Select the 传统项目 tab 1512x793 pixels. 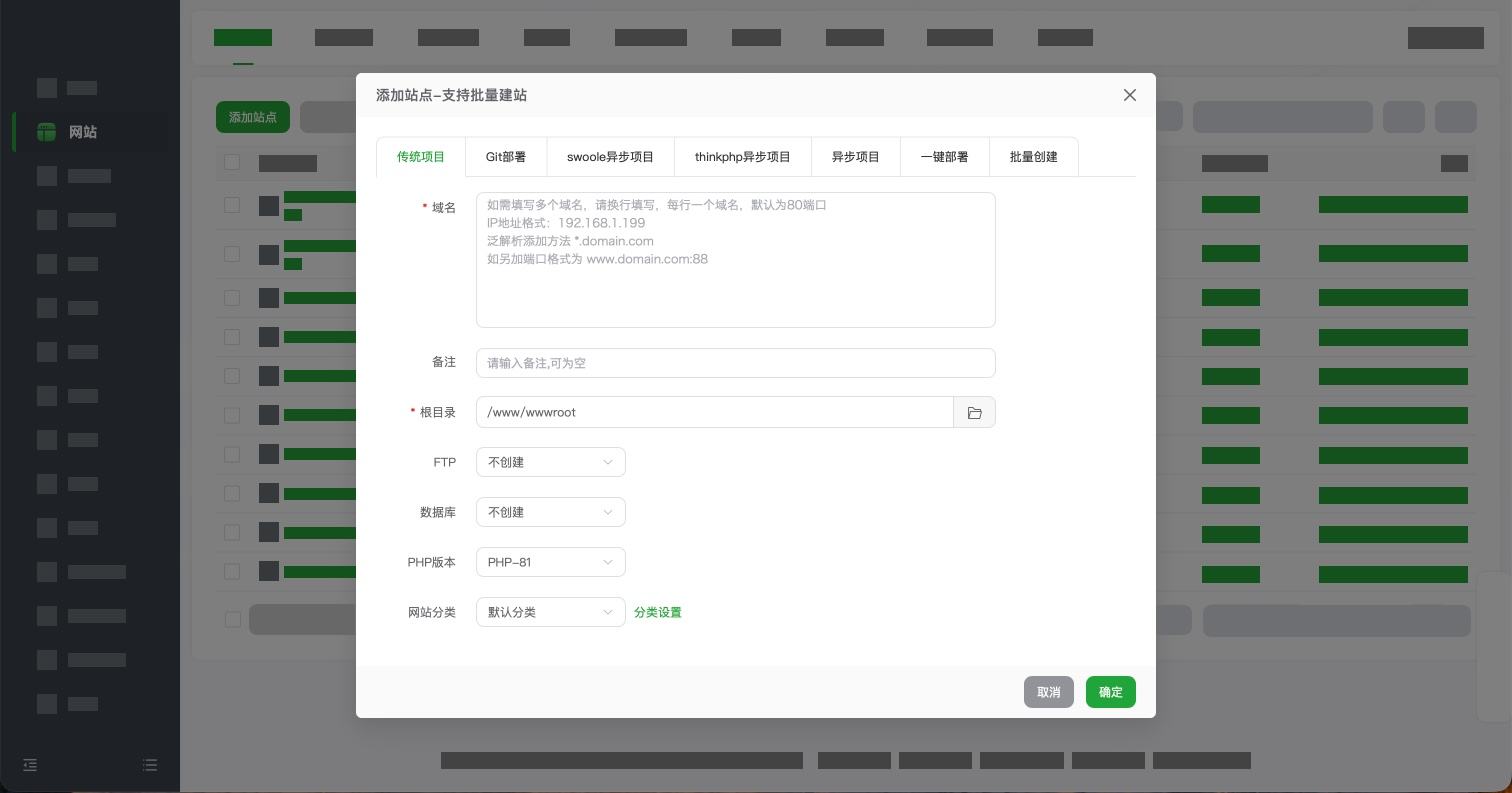coord(421,157)
